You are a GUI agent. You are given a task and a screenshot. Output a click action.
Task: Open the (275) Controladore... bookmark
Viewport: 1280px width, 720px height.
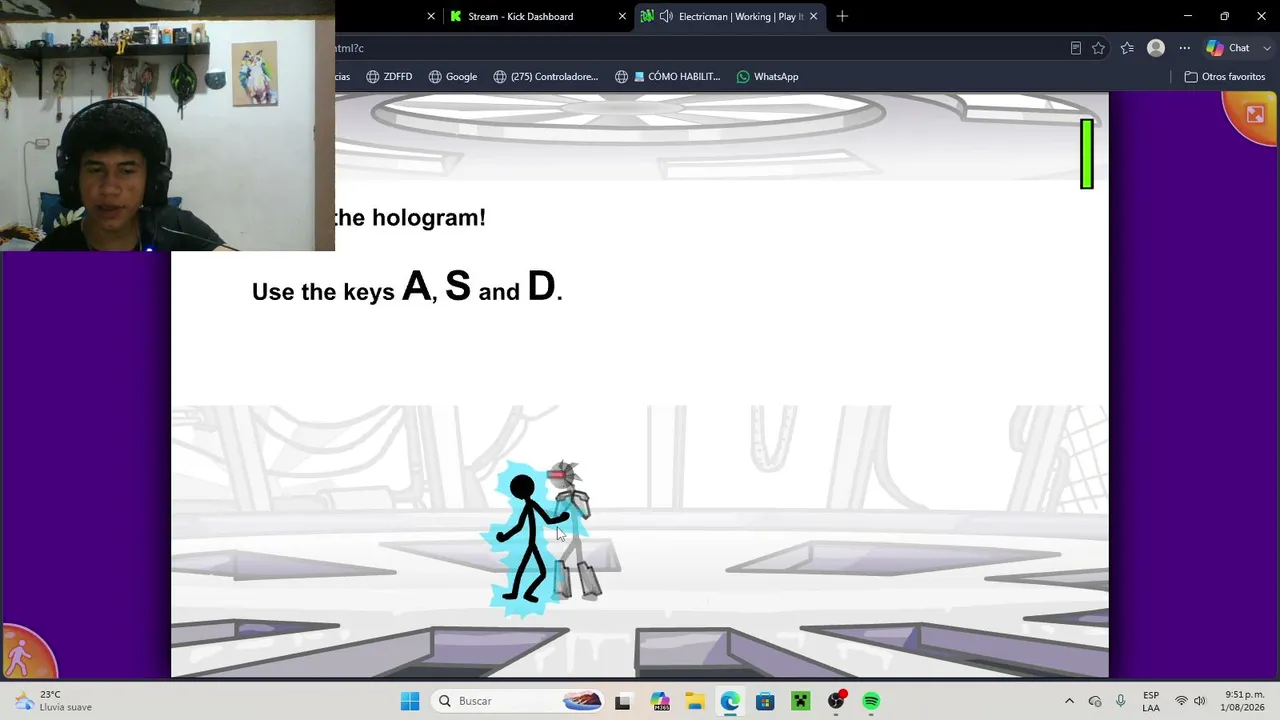click(545, 77)
